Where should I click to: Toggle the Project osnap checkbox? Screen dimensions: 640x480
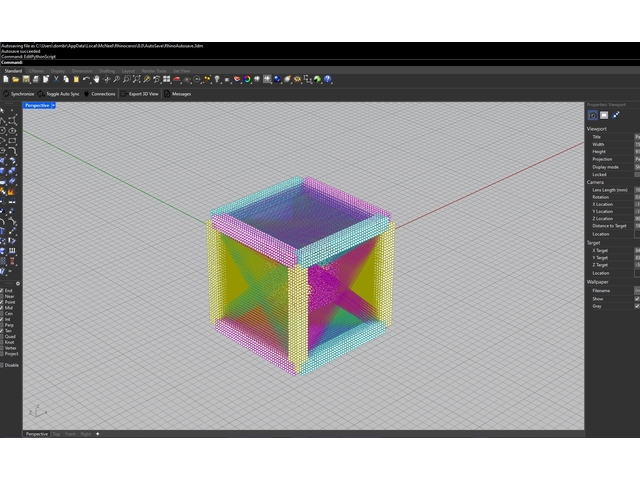pyautogui.click(x=2, y=354)
